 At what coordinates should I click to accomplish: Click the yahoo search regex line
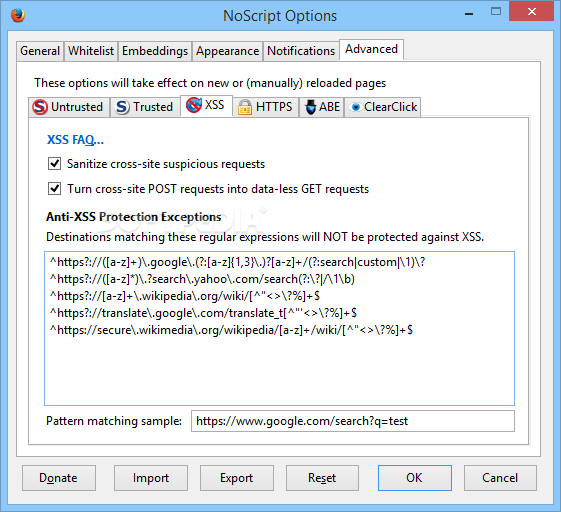pyautogui.click(x=202, y=279)
